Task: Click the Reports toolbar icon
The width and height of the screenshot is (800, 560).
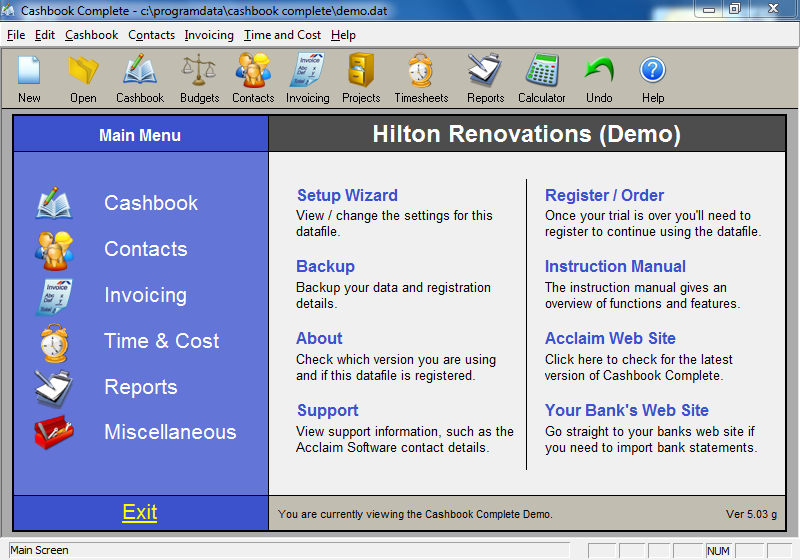Action: [x=485, y=71]
